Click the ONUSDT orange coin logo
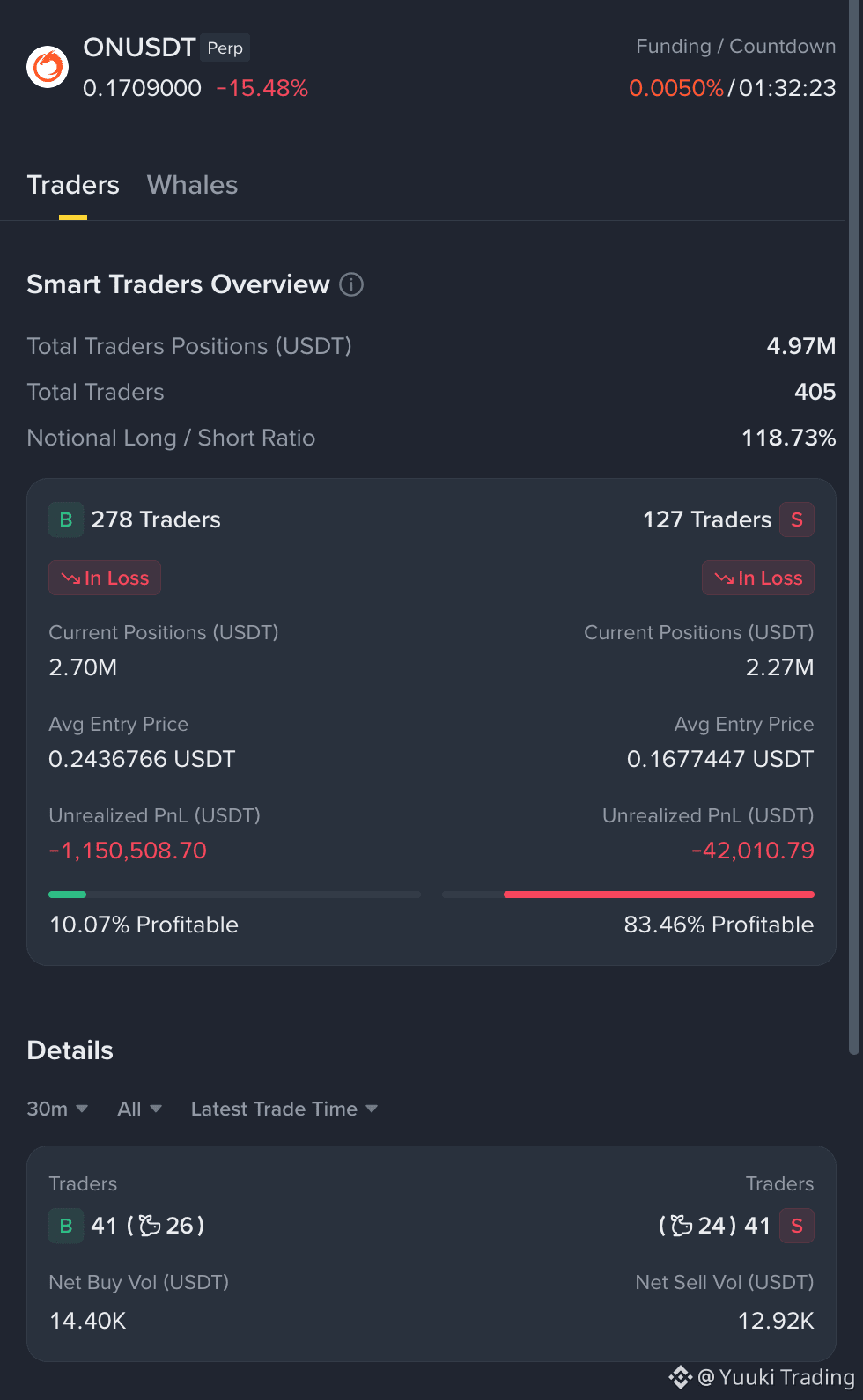863x1400 pixels. [48, 67]
